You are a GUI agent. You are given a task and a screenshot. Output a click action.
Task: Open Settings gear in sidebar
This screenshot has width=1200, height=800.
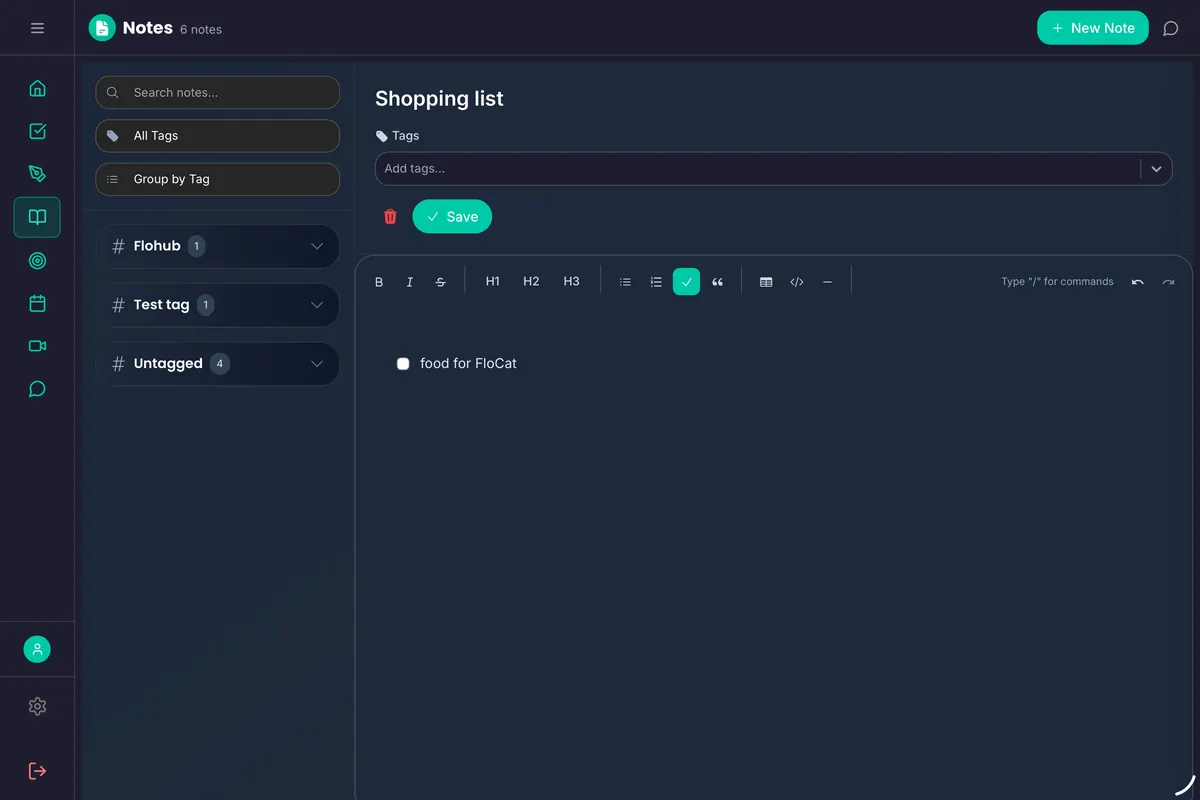37,706
